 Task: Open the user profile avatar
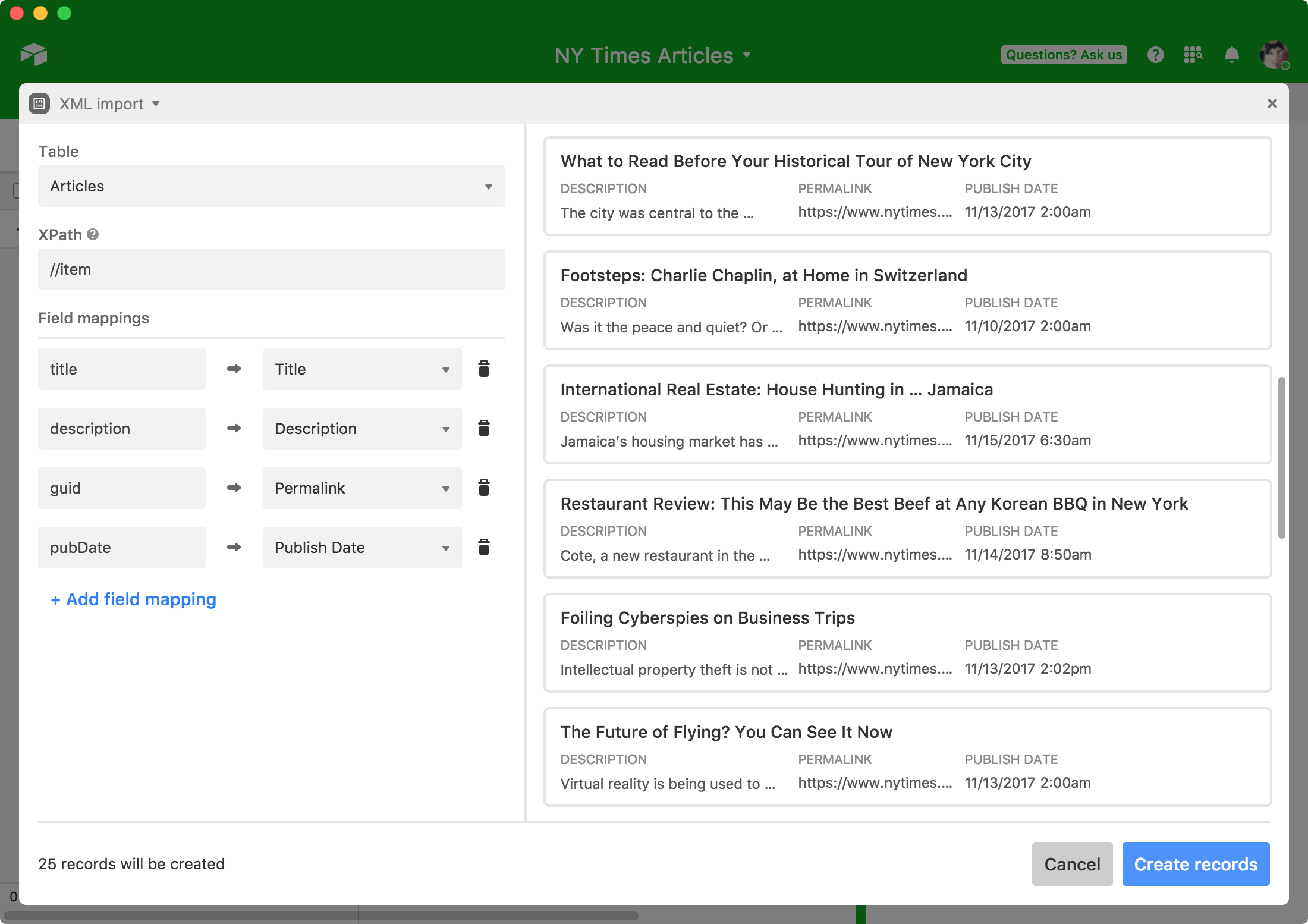(1275, 55)
